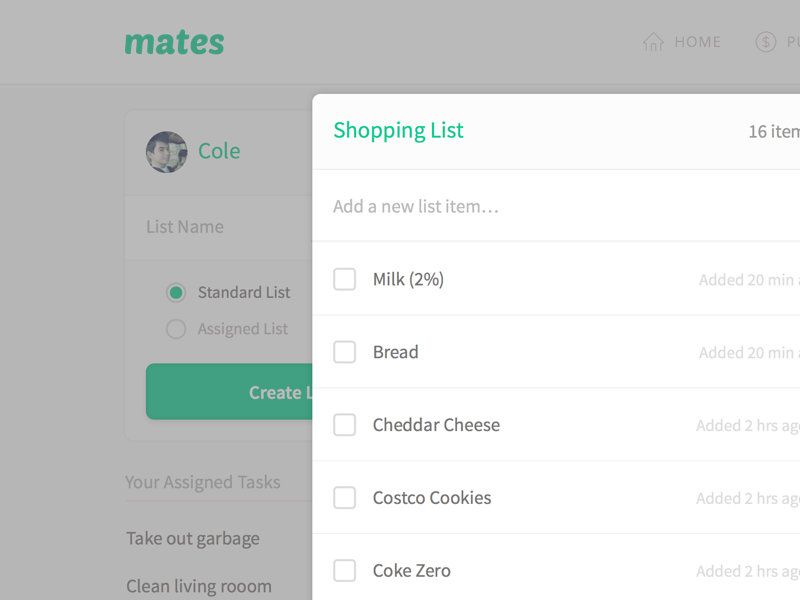Image resolution: width=800 pixels, height=600 pixels.
Task: Select the Assigned List radio button
Action: tap(175, 328)
